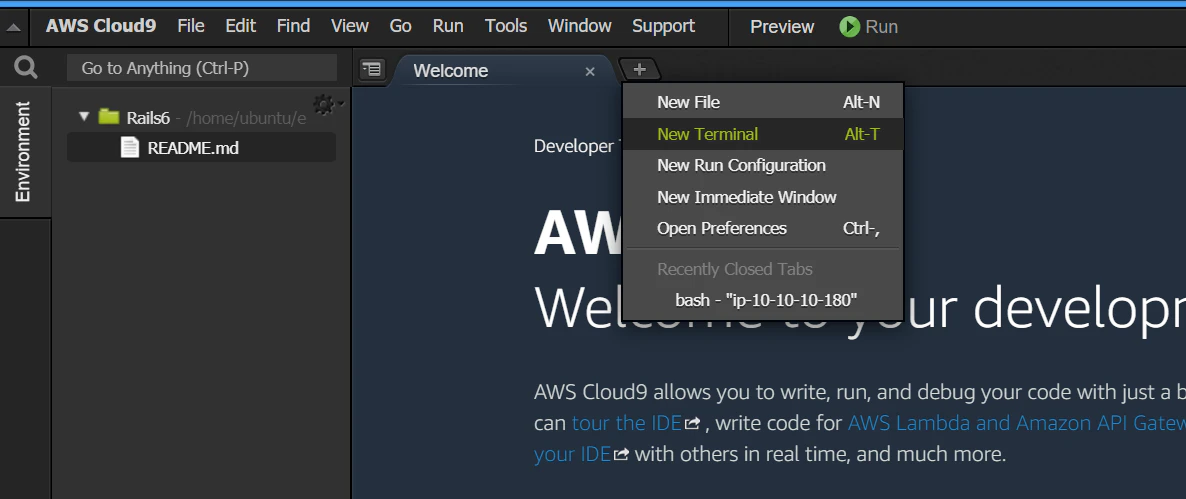Choose Open Preferences menu entry
Viewport: 1186px width, 499px height.
762,228
